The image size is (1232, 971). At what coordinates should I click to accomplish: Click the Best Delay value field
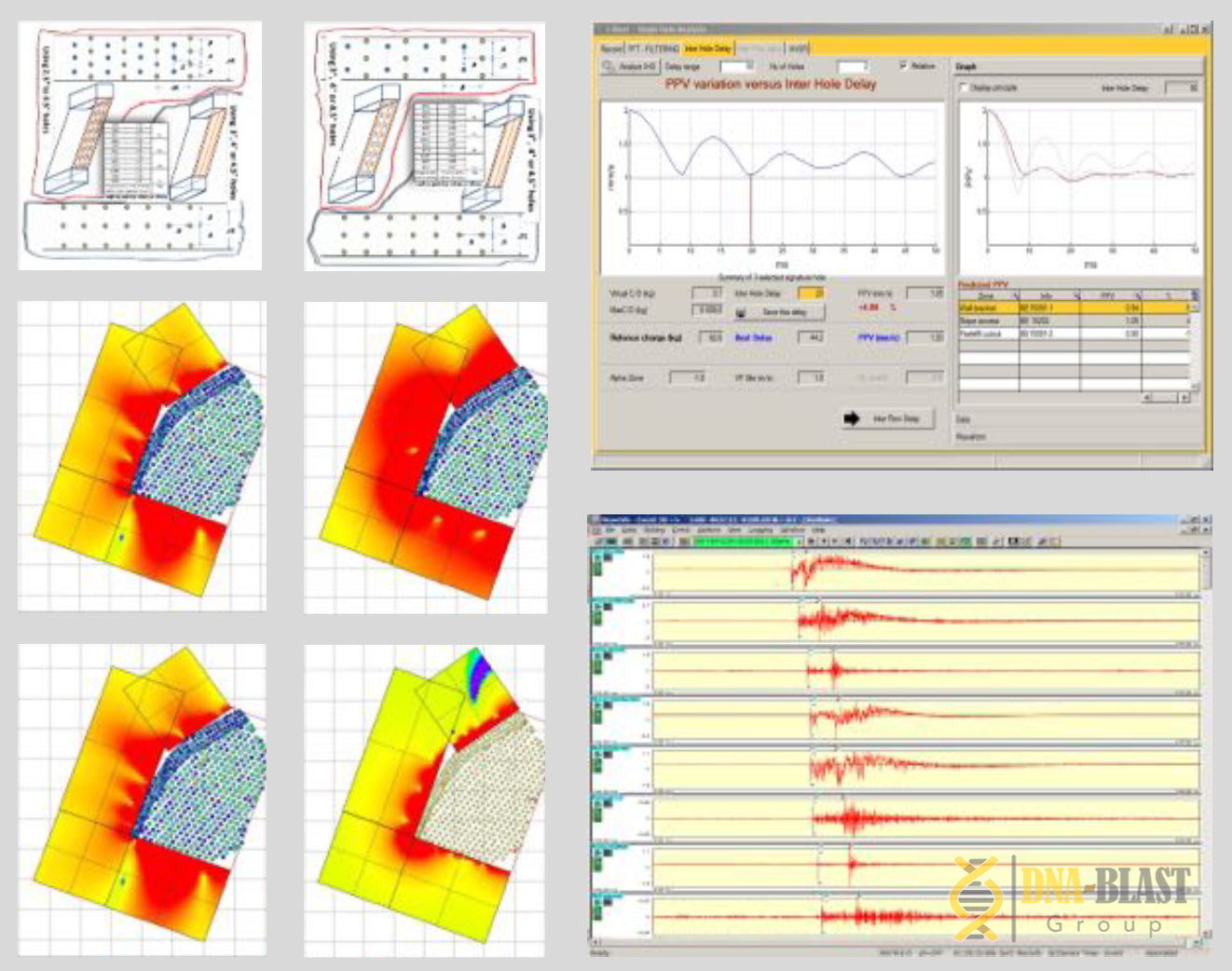(x=811, y=337)
